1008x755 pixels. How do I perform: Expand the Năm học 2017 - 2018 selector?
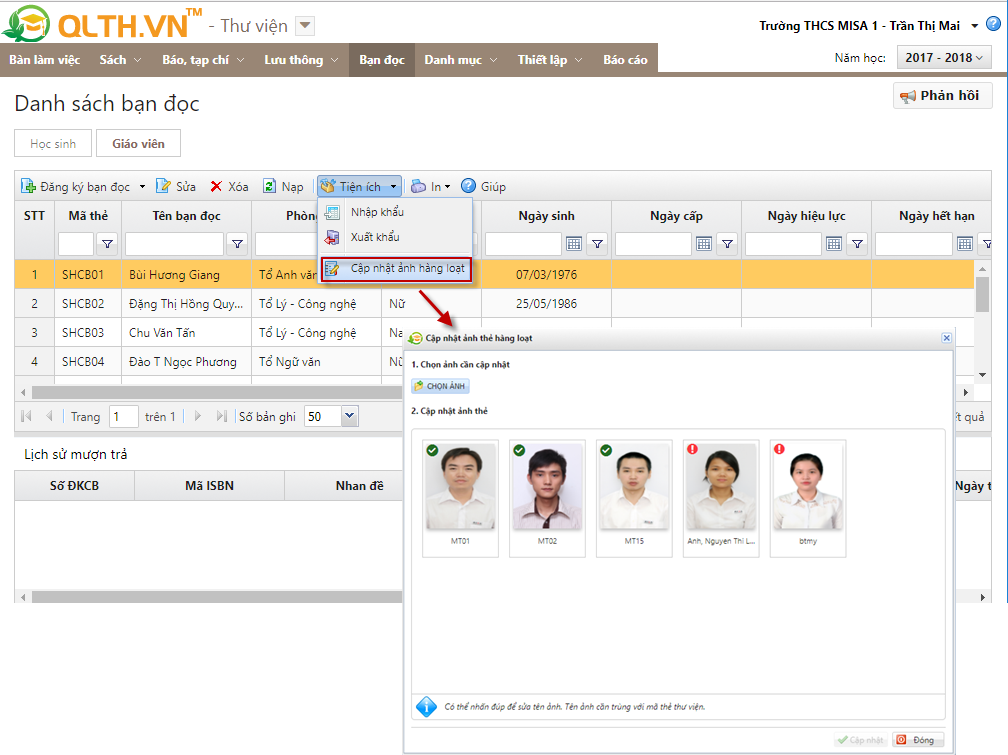click(x=943, y=58)
